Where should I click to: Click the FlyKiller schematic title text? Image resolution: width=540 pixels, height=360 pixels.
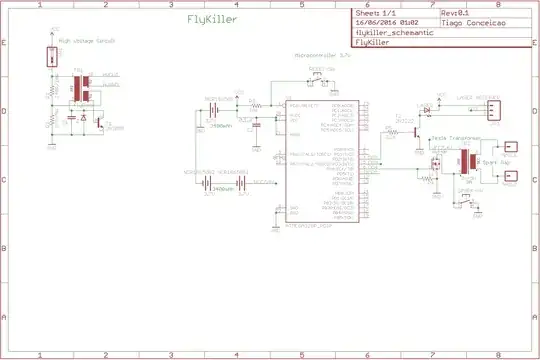(x=212, y=19)
